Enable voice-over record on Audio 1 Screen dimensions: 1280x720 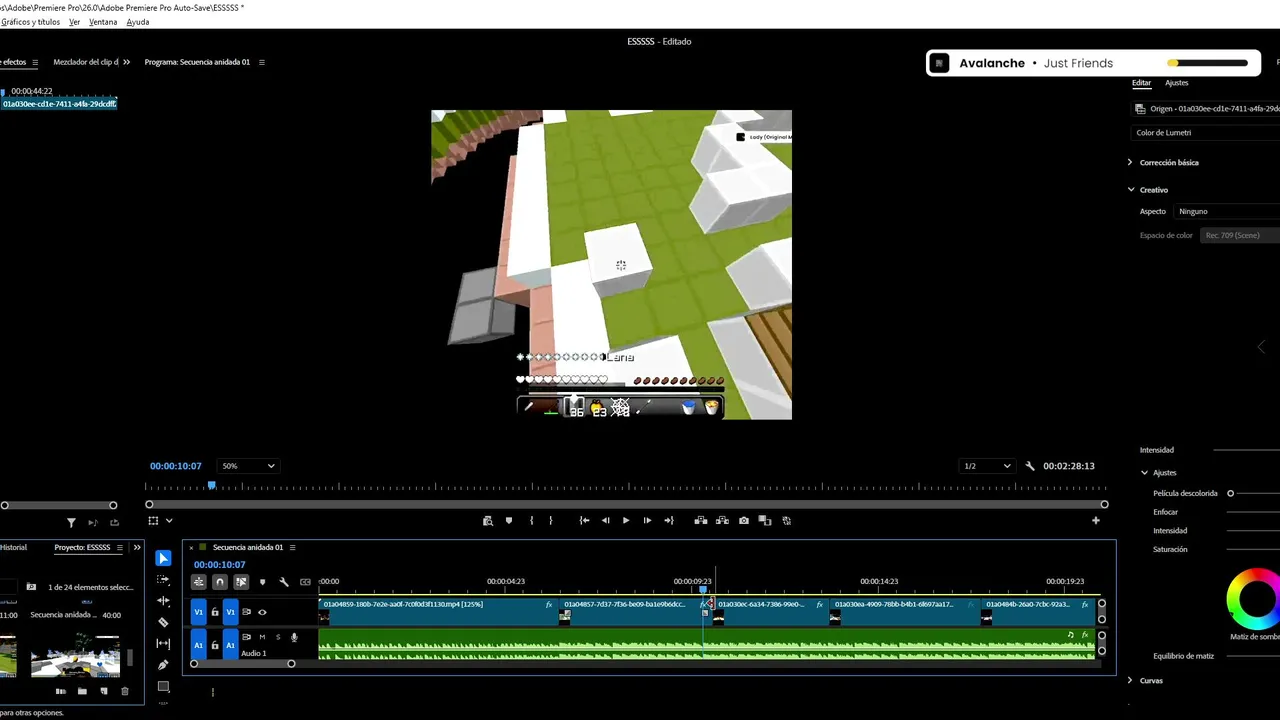pyautogui.click(x=294, y=637)
